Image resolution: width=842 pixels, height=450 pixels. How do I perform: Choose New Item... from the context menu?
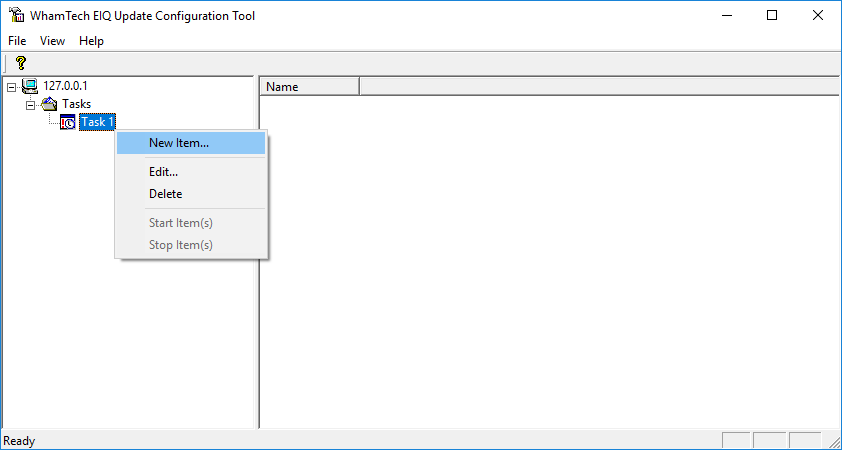pos(191,143)
